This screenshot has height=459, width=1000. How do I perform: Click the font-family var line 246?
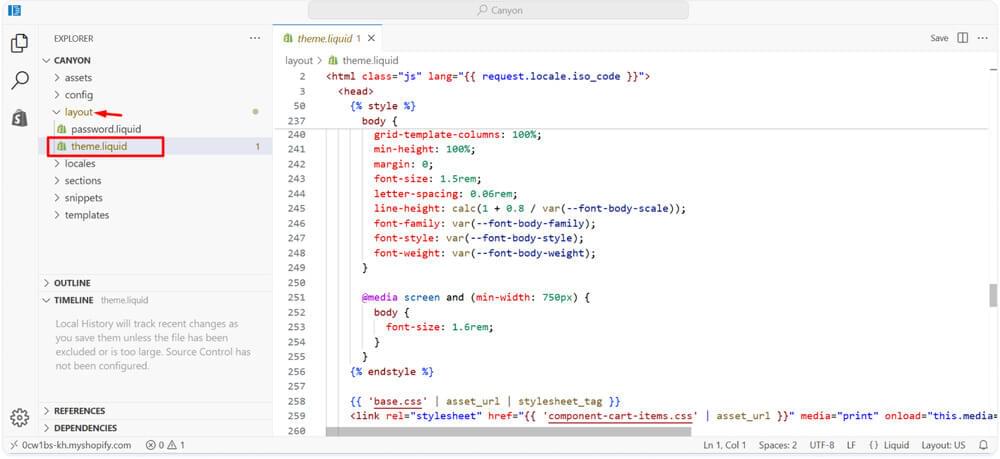point(484,224)
